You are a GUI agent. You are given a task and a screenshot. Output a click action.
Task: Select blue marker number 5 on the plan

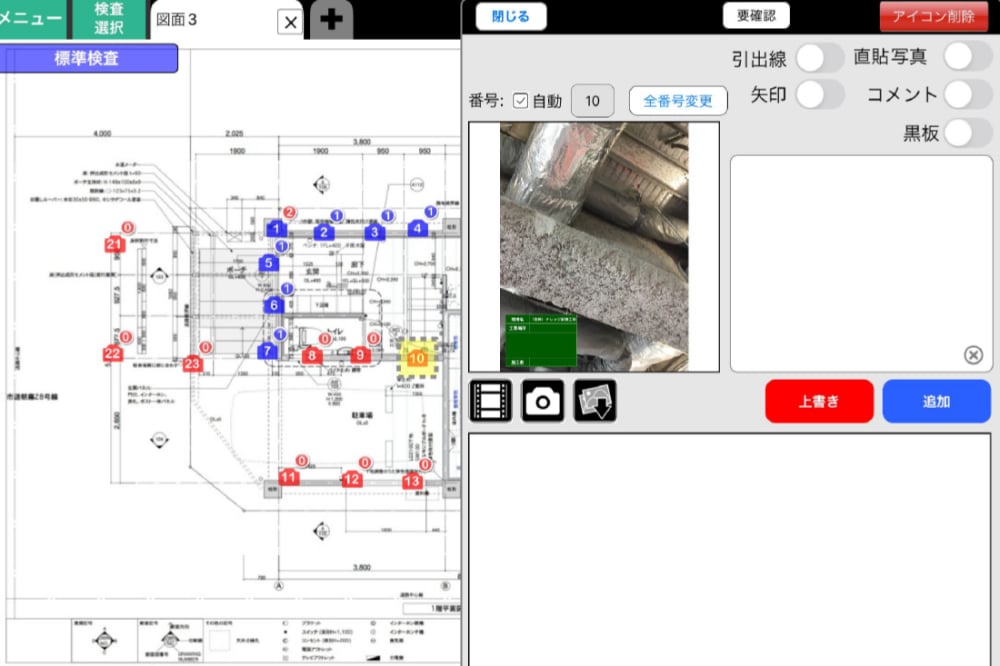(x=267, y=264)
